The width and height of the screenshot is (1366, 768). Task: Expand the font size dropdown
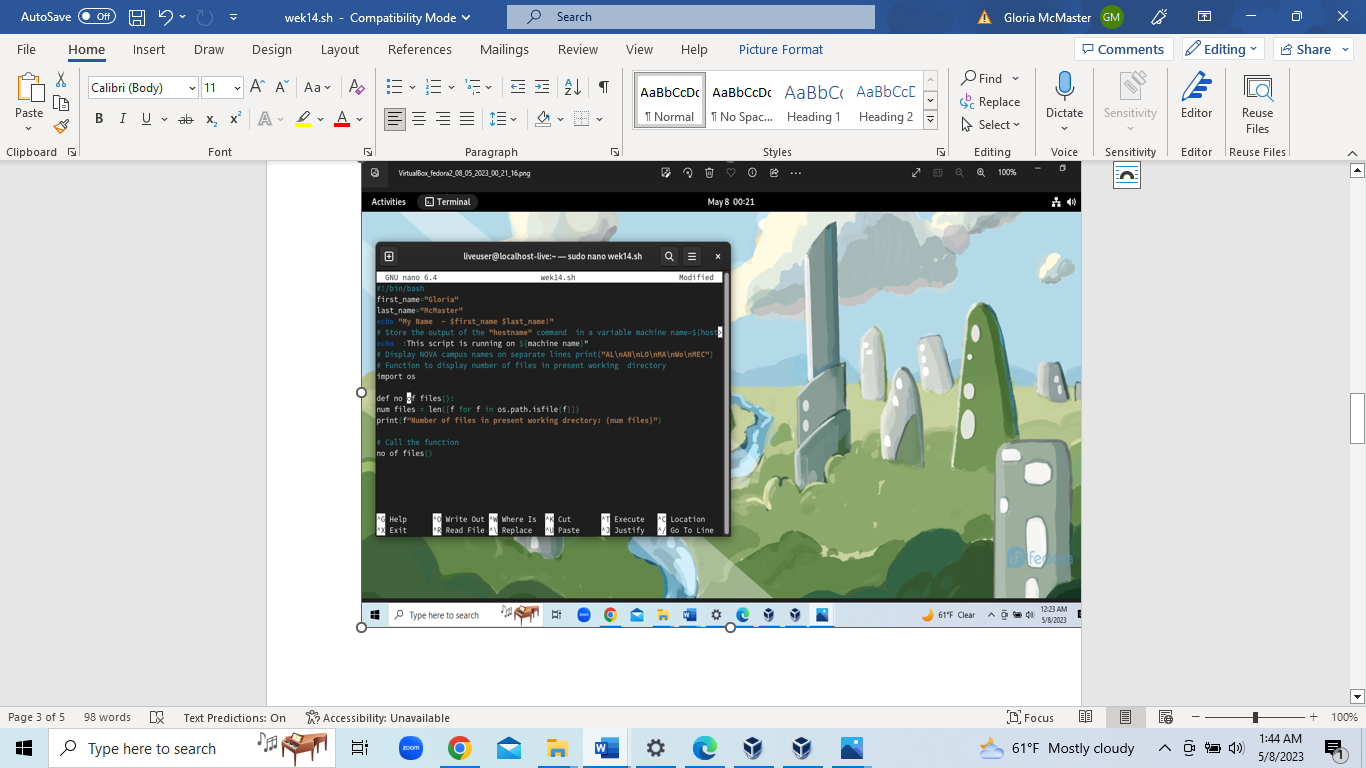click(x=237, y=88)
